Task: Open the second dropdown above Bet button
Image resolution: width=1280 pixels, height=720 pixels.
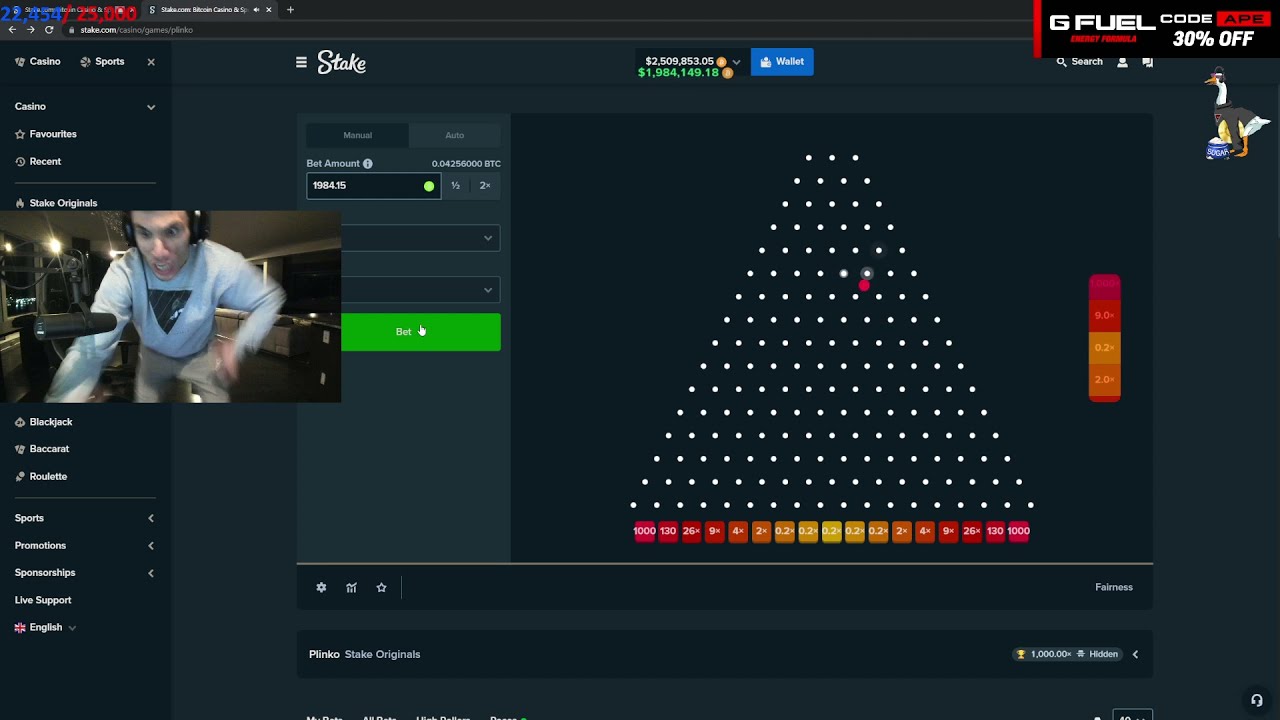Action: [x=420, y=290]
